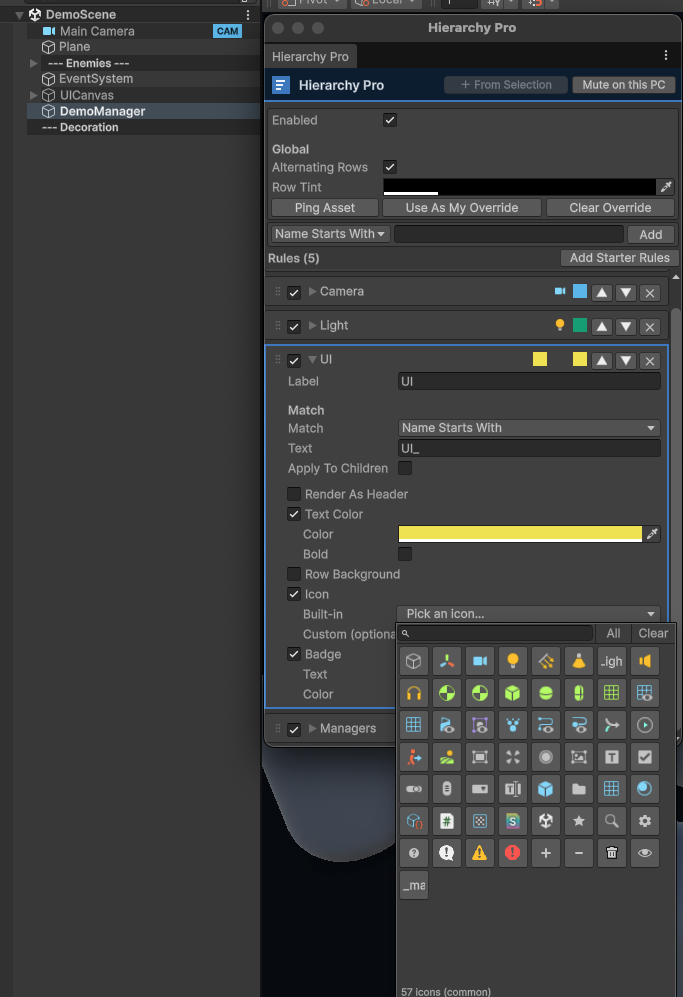Pick the Unity logo icon in grid

(546, 821)
